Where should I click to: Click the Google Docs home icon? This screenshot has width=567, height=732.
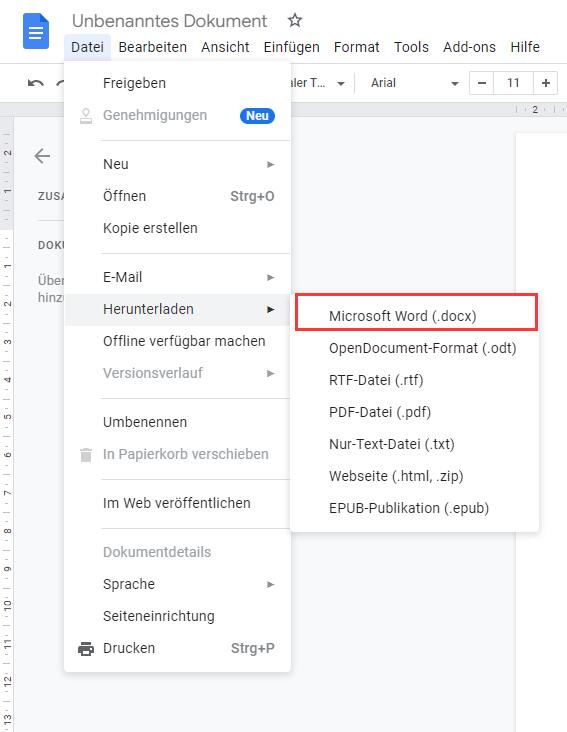coord(36,31)
